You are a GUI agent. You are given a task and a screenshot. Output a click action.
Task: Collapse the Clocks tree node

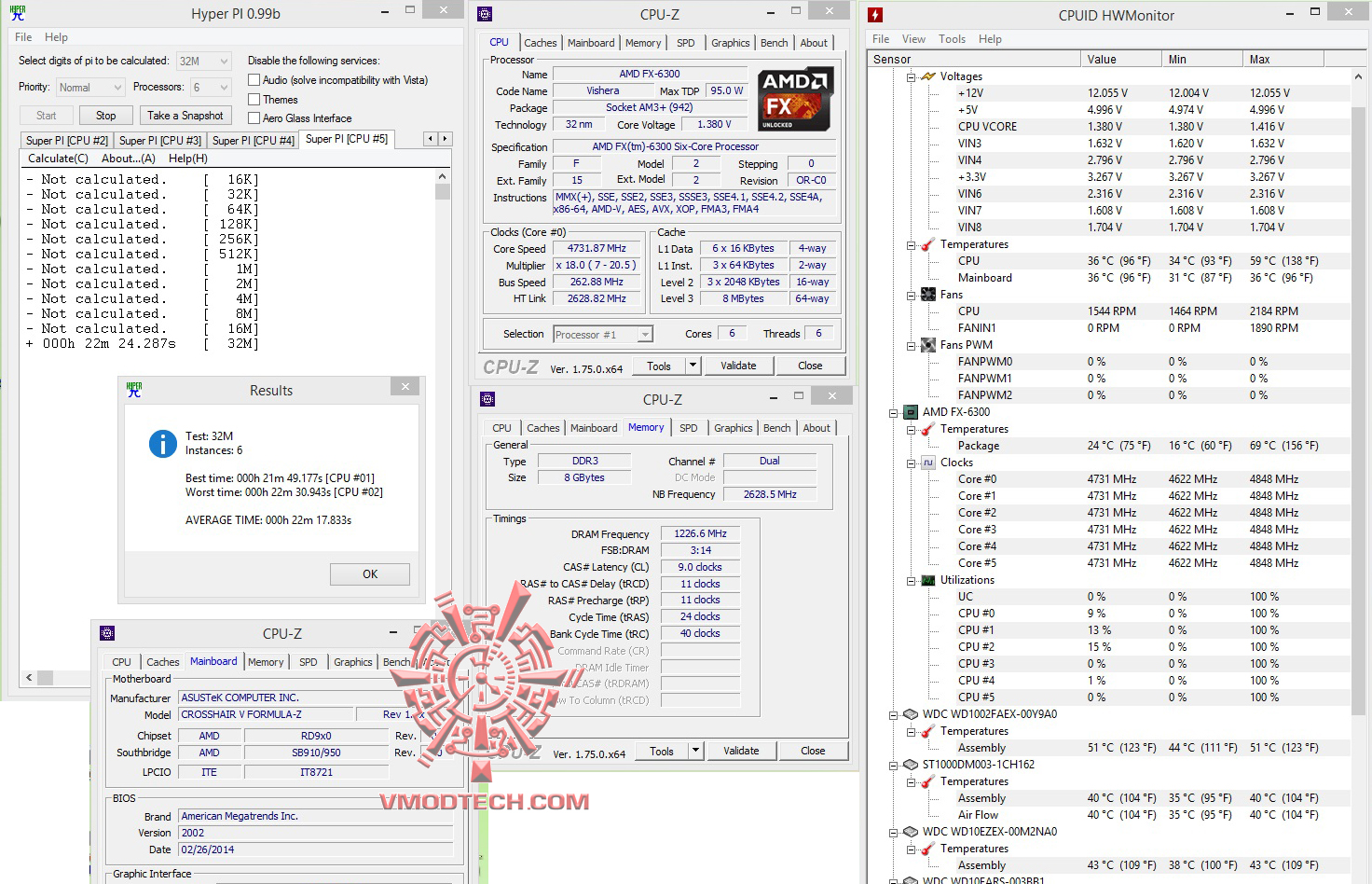[912, 463]
